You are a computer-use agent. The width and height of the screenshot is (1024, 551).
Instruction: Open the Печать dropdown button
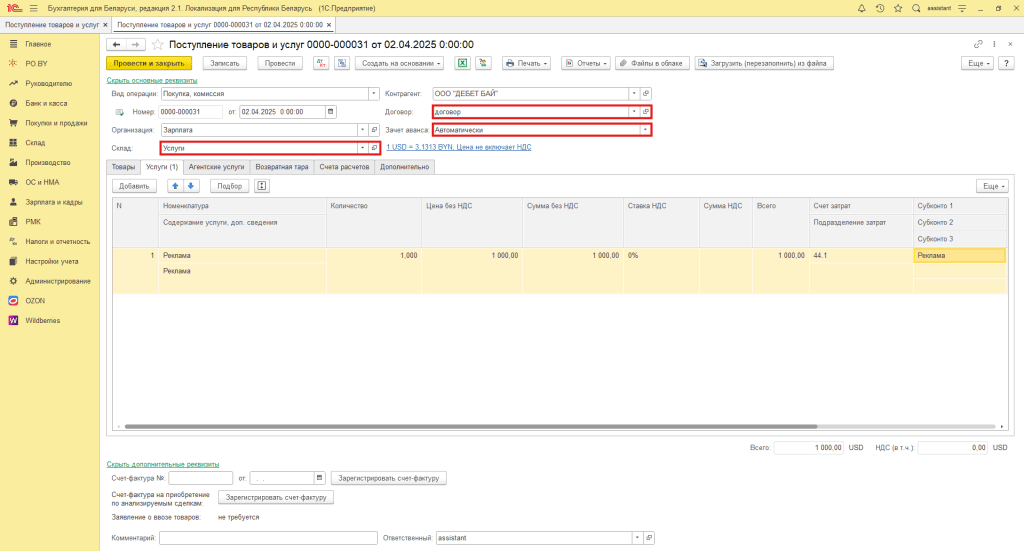tap(526, 63)
